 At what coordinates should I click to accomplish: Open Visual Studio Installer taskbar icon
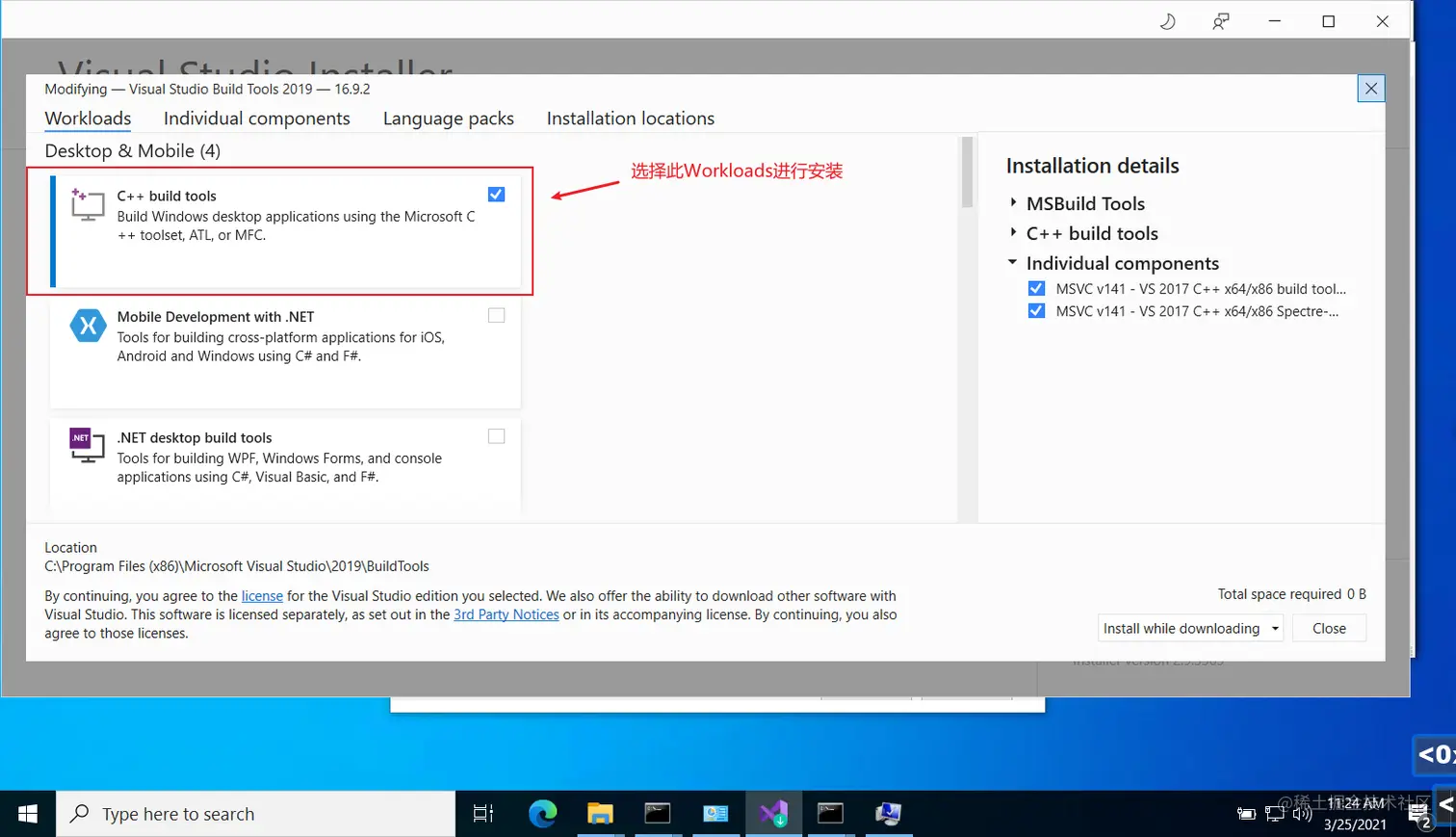coord(773,814)
